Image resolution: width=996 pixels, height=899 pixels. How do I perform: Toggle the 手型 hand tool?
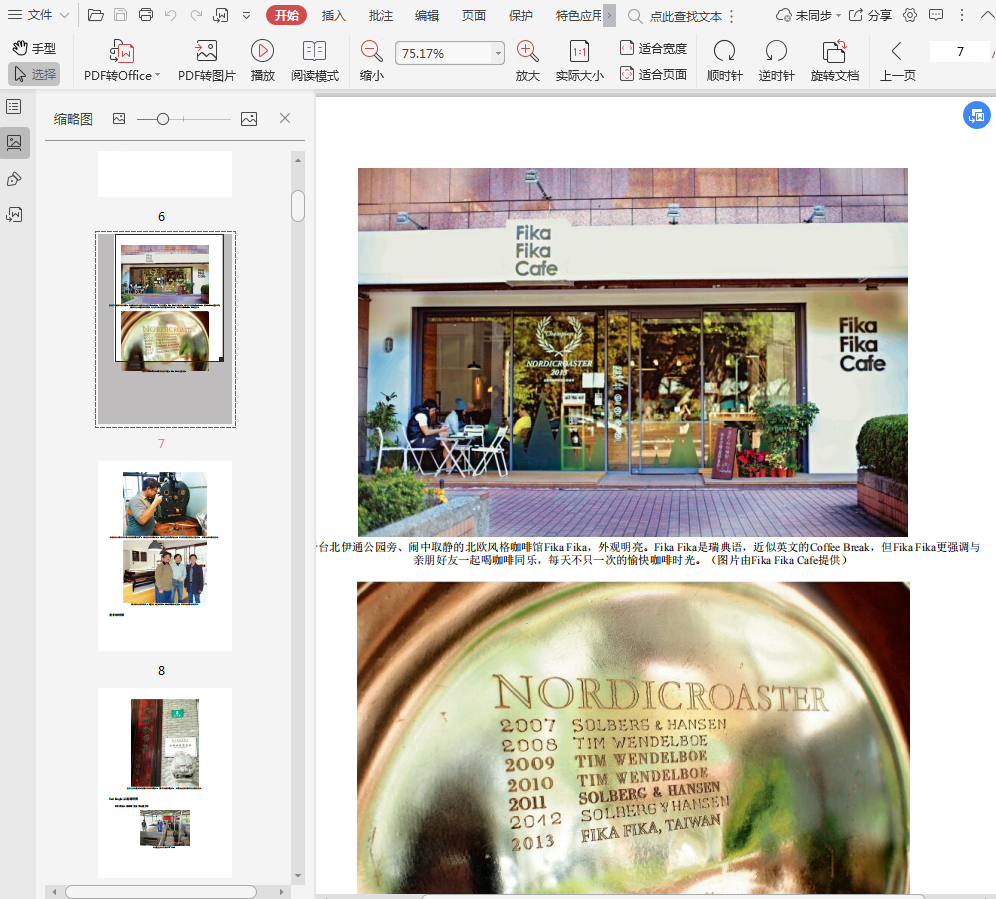34,48
